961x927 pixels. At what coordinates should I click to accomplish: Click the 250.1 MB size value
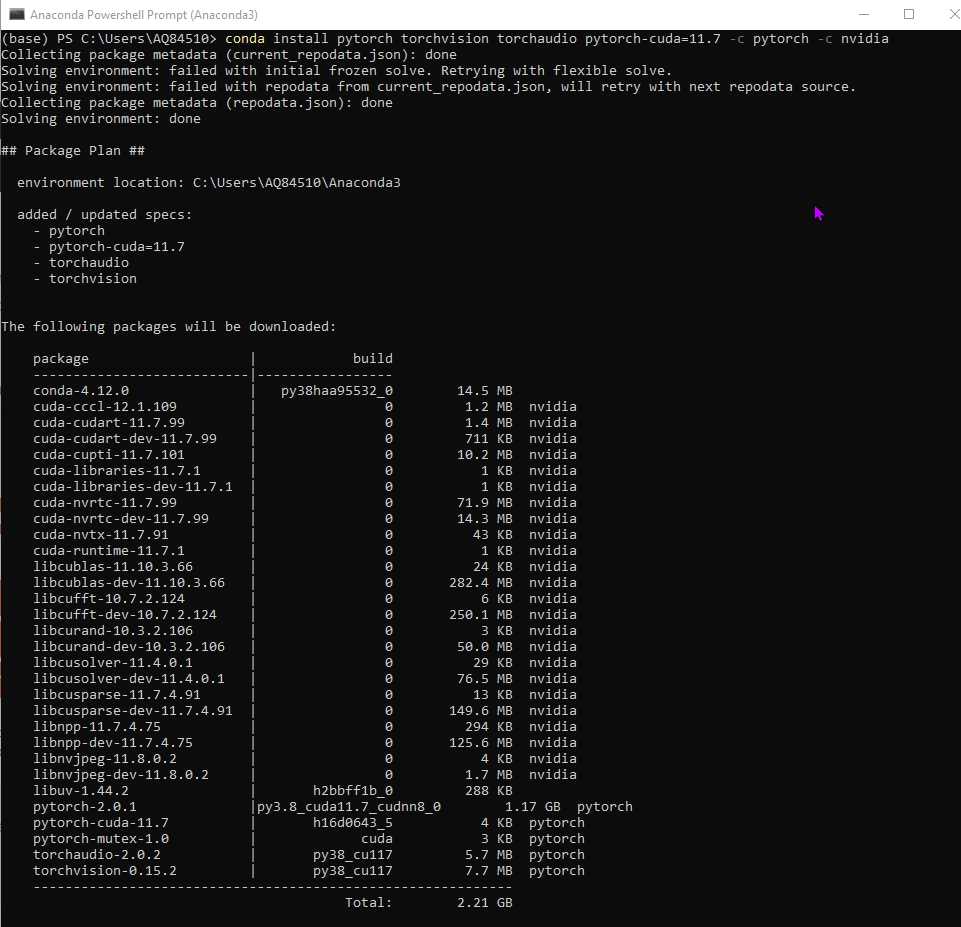[480, 614]
